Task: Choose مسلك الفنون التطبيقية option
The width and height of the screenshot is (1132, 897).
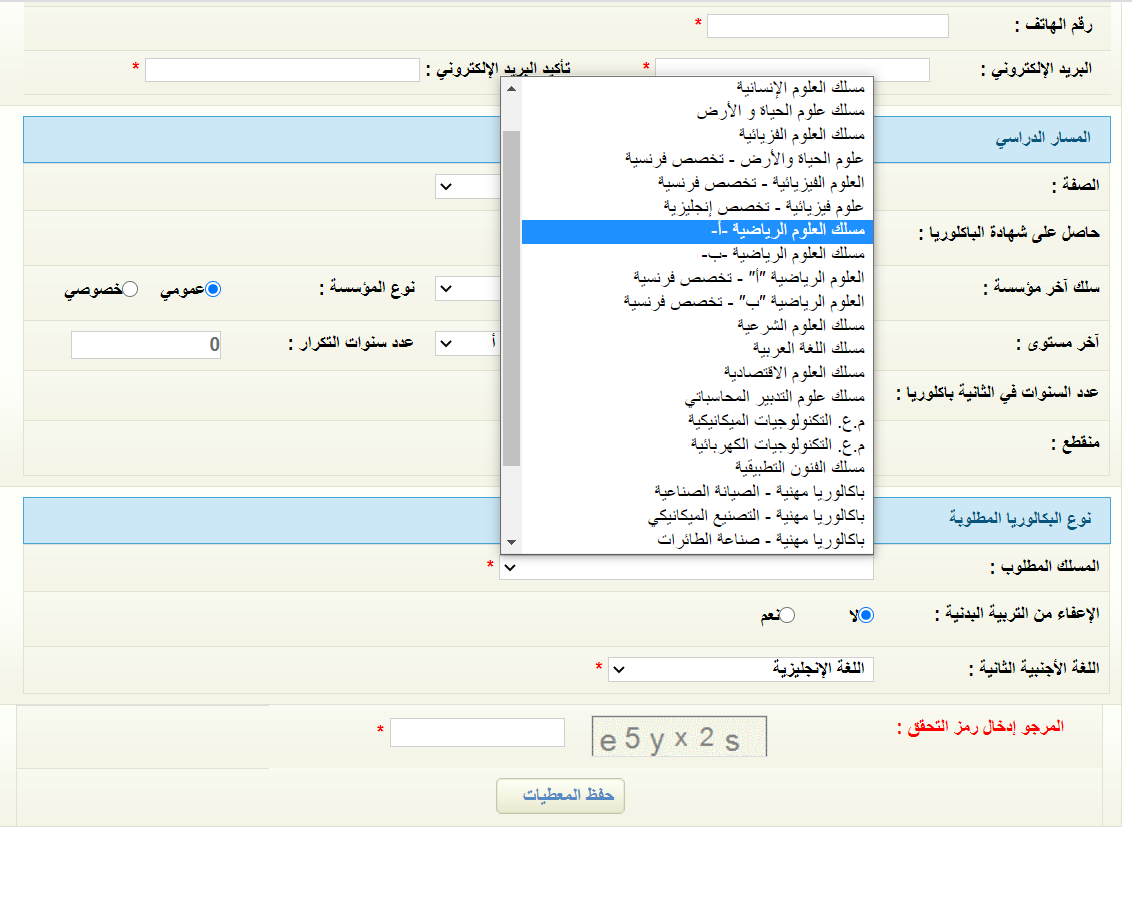Action: 697,469
